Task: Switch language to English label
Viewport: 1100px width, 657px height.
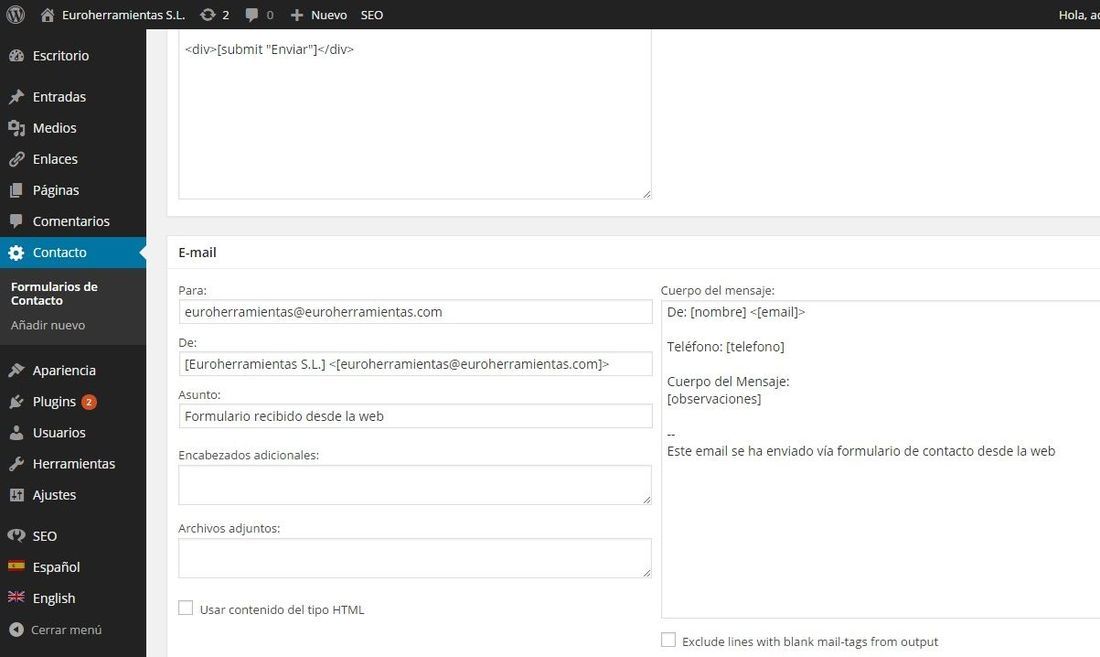Action: [x=54, y=598]
